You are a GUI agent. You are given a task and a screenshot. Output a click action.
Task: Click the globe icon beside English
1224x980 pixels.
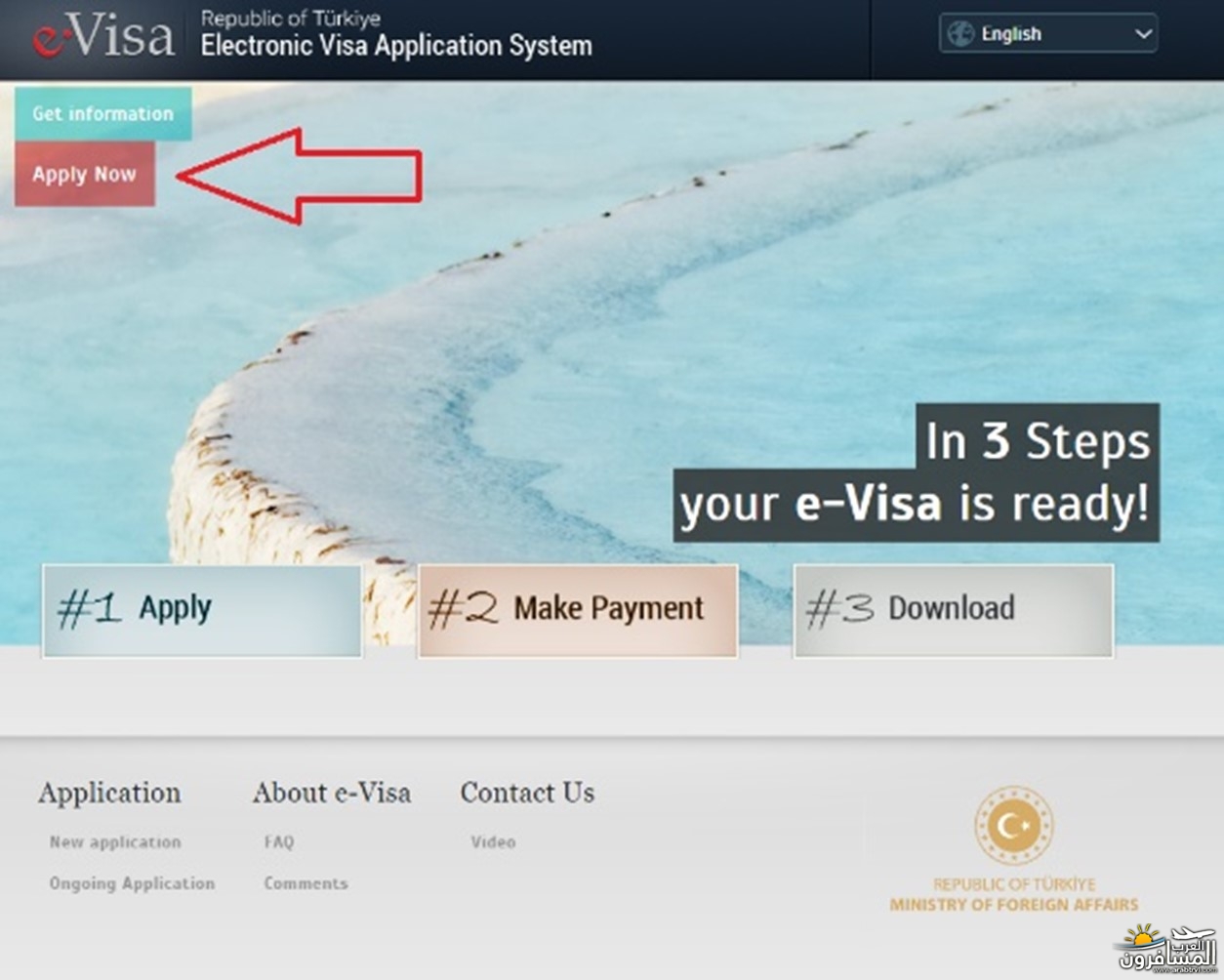click(x=961, y=34)
